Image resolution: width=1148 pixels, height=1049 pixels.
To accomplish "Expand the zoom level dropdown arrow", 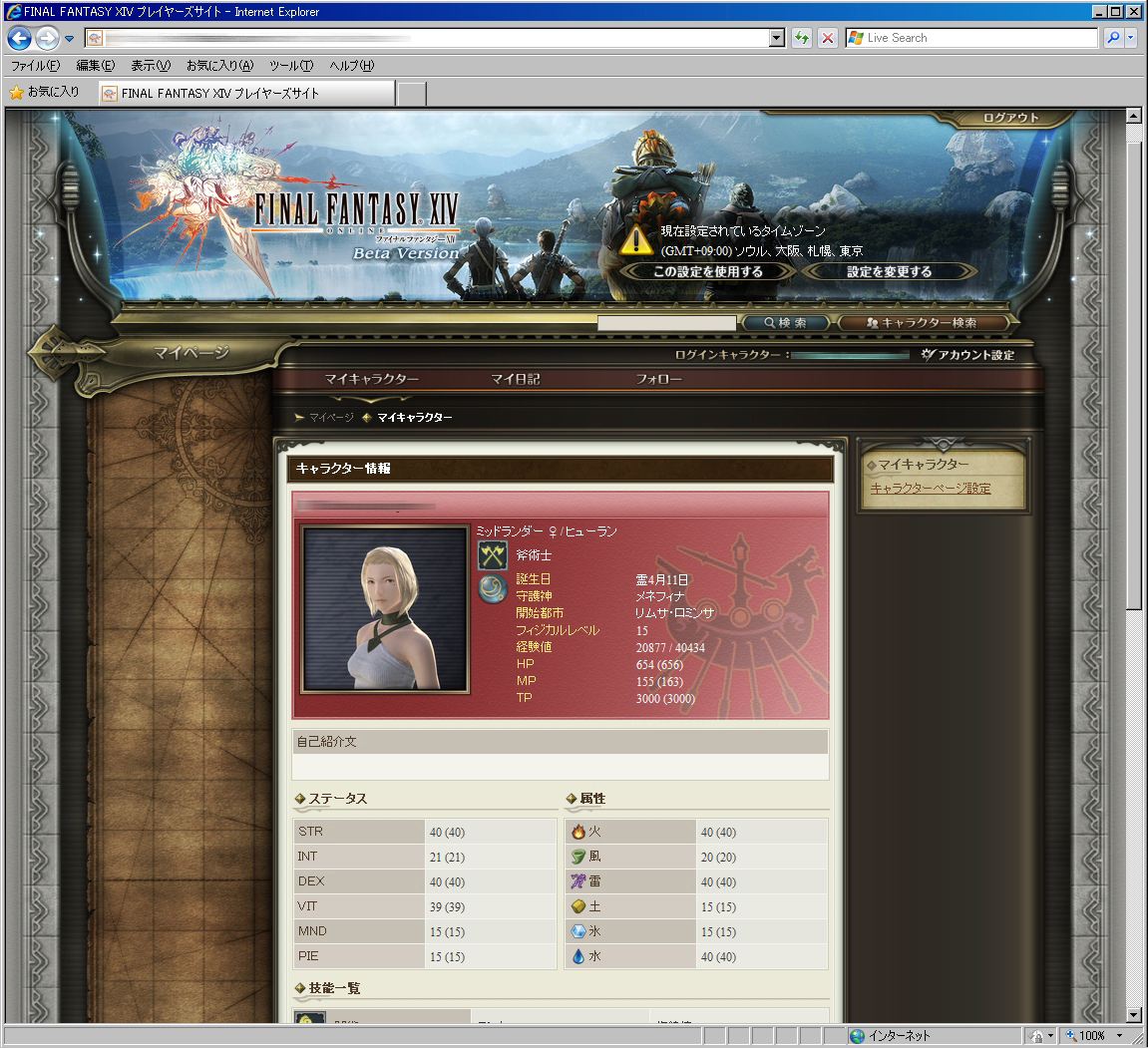I will (x=1119, y=1036).
